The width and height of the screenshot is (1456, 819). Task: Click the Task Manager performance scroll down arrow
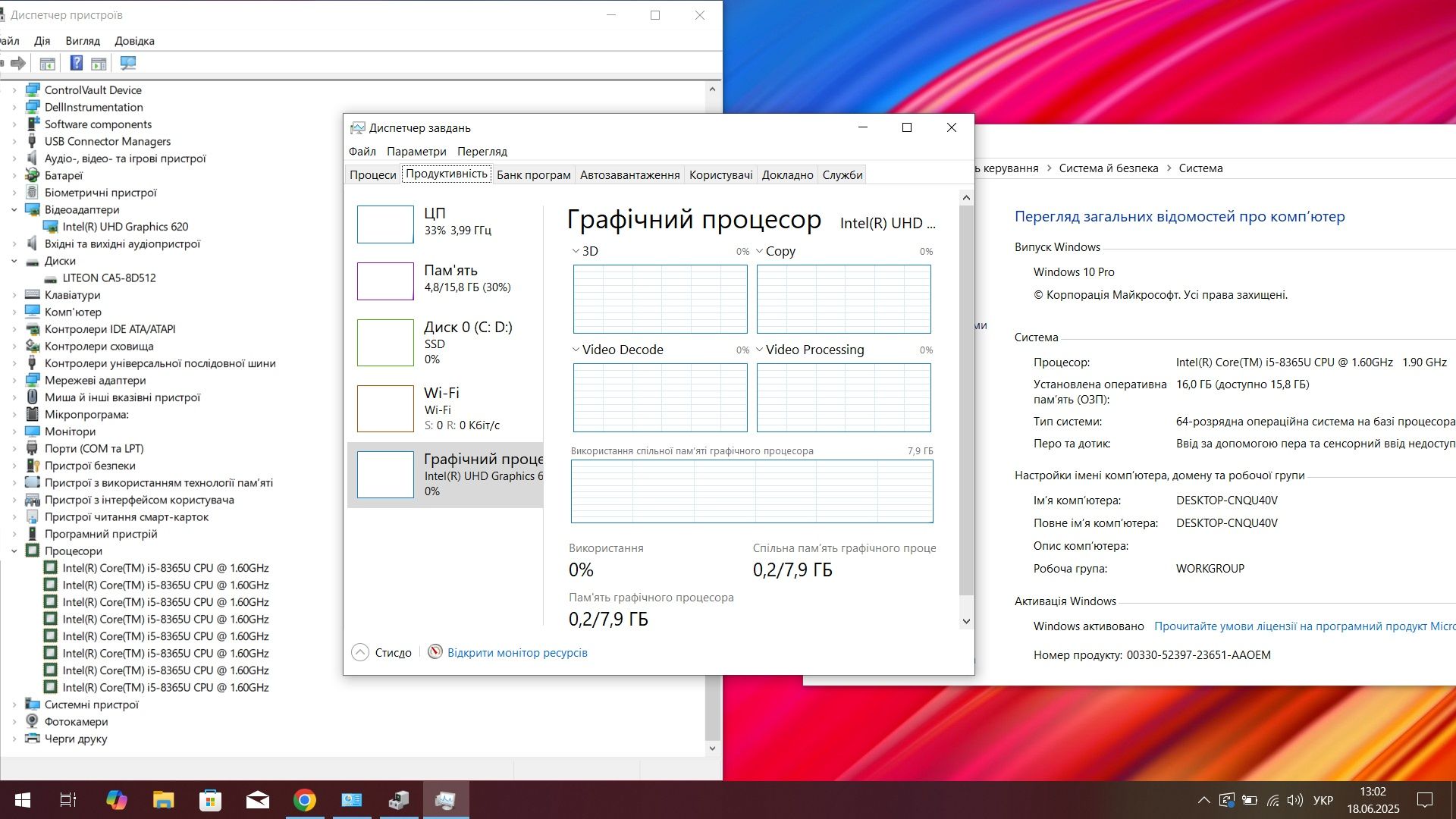[x=966, y=621]
